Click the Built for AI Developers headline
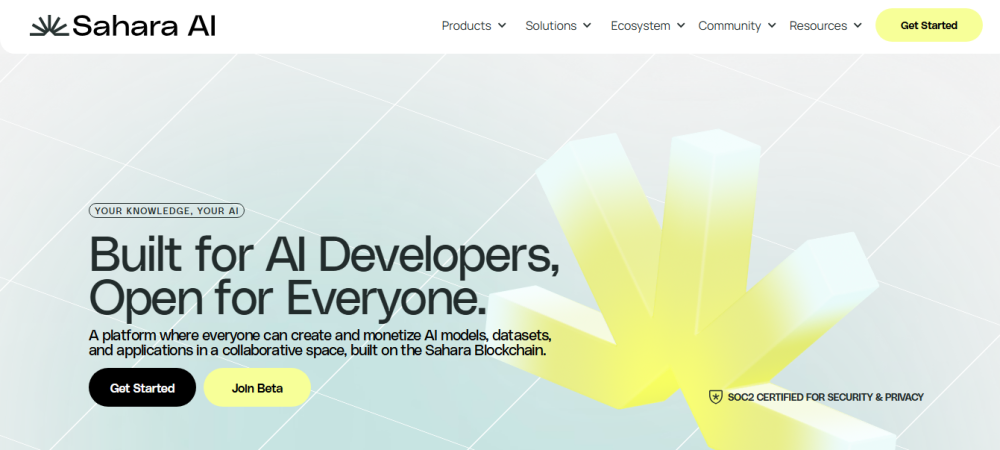This screenshot has width=1000, height=450. [x=324, y=254]
